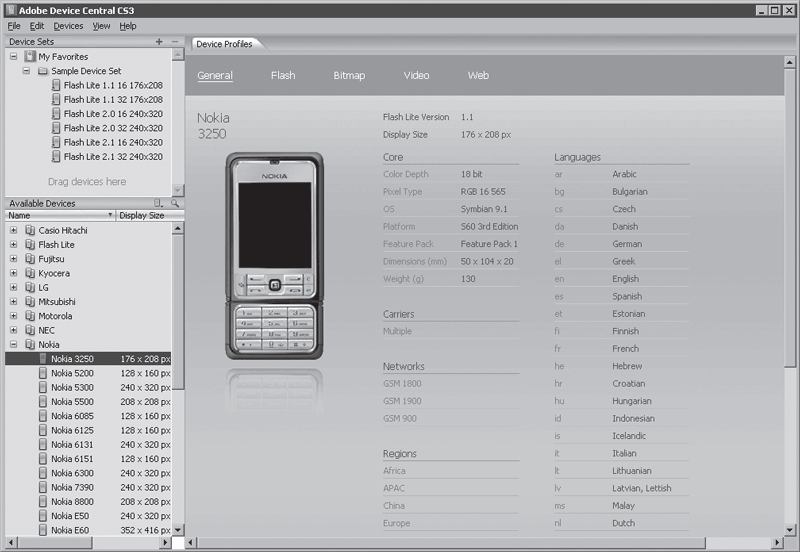The width and height of the screenshot is (800, 552).
Task: Click the device grouping icon in Available Devices
Action: (159, 203)
